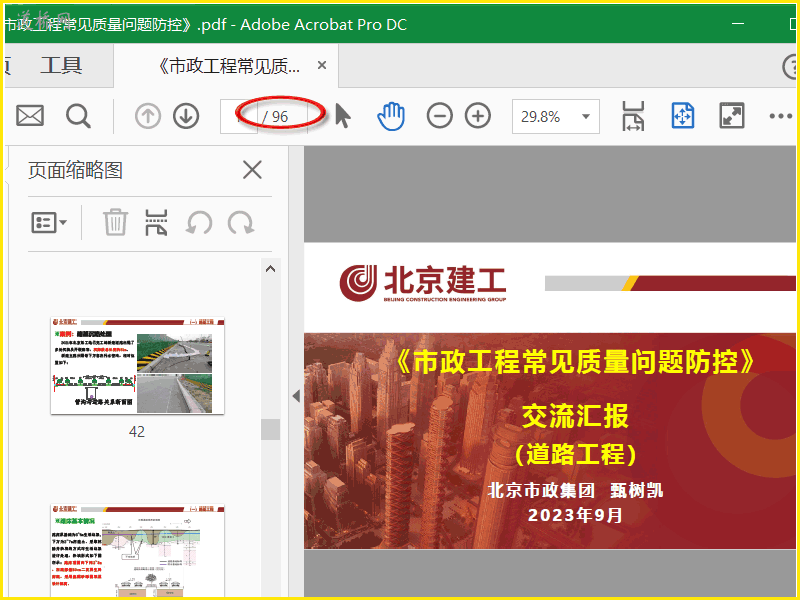This screenshot has width=800, height=600.
Task: Click the delete pages trash icon
Action: (115, 222)
